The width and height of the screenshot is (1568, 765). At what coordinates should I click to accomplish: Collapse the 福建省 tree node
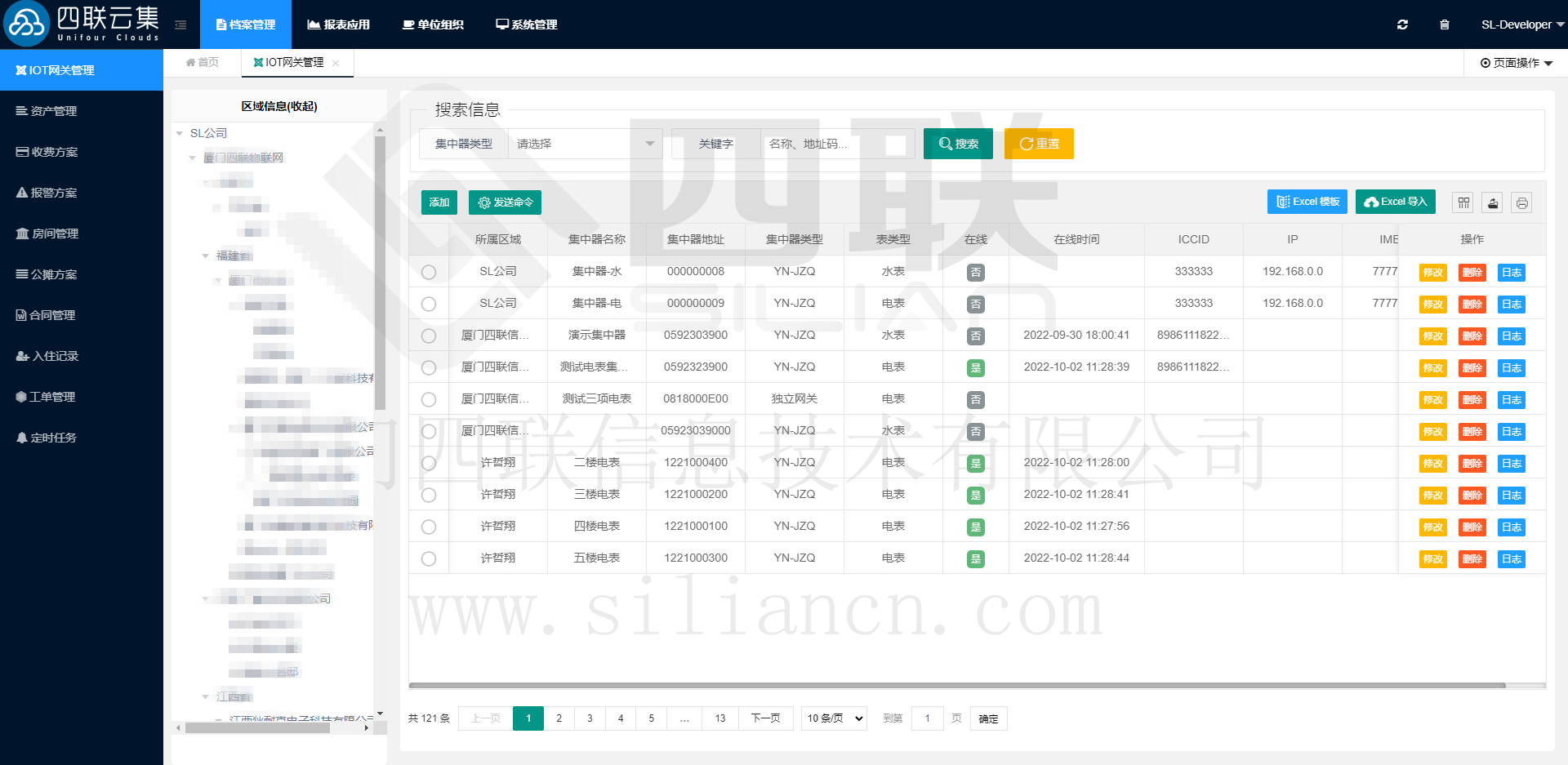(206, 256)
